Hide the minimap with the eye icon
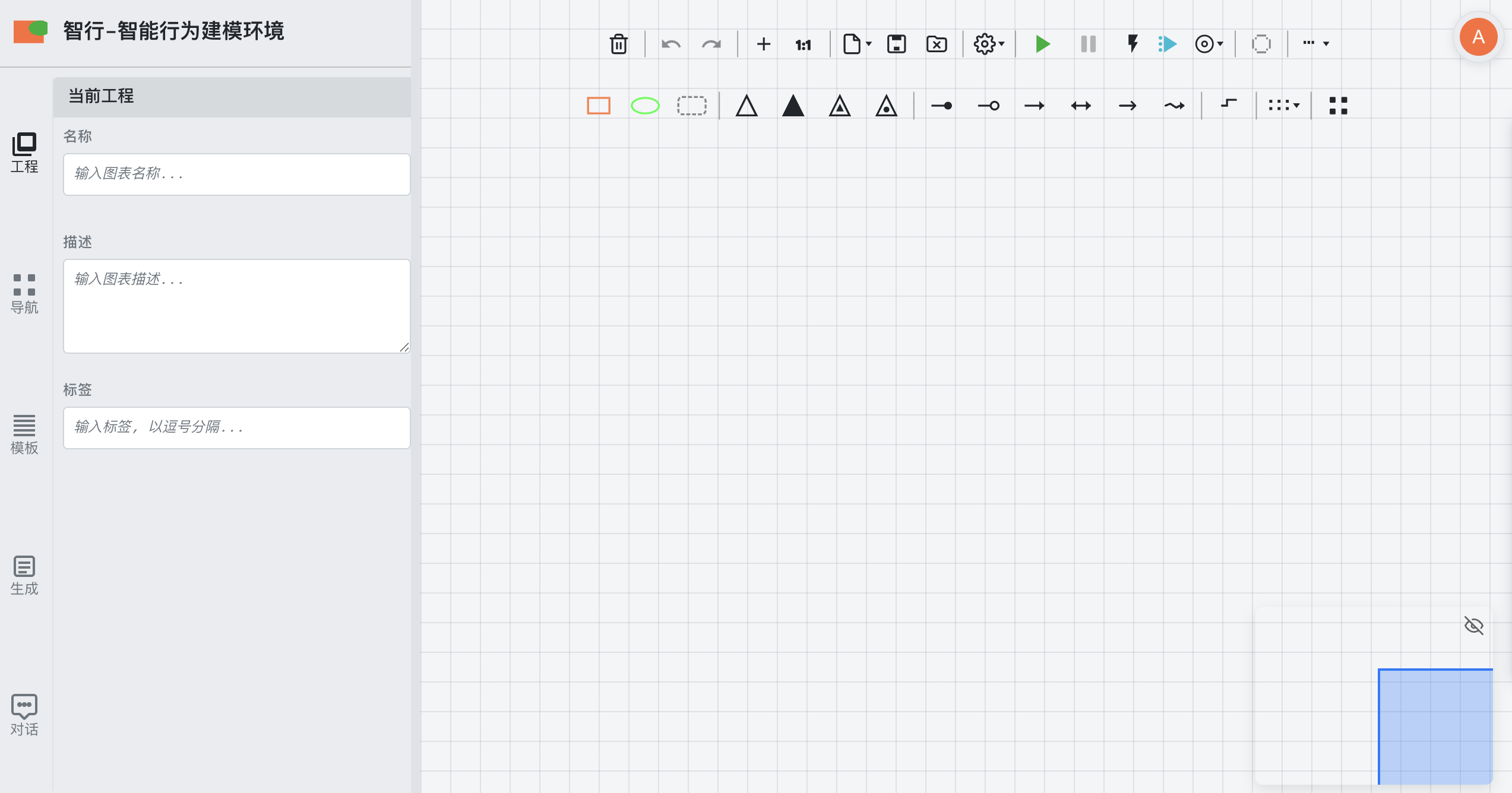 (1473, 625)
